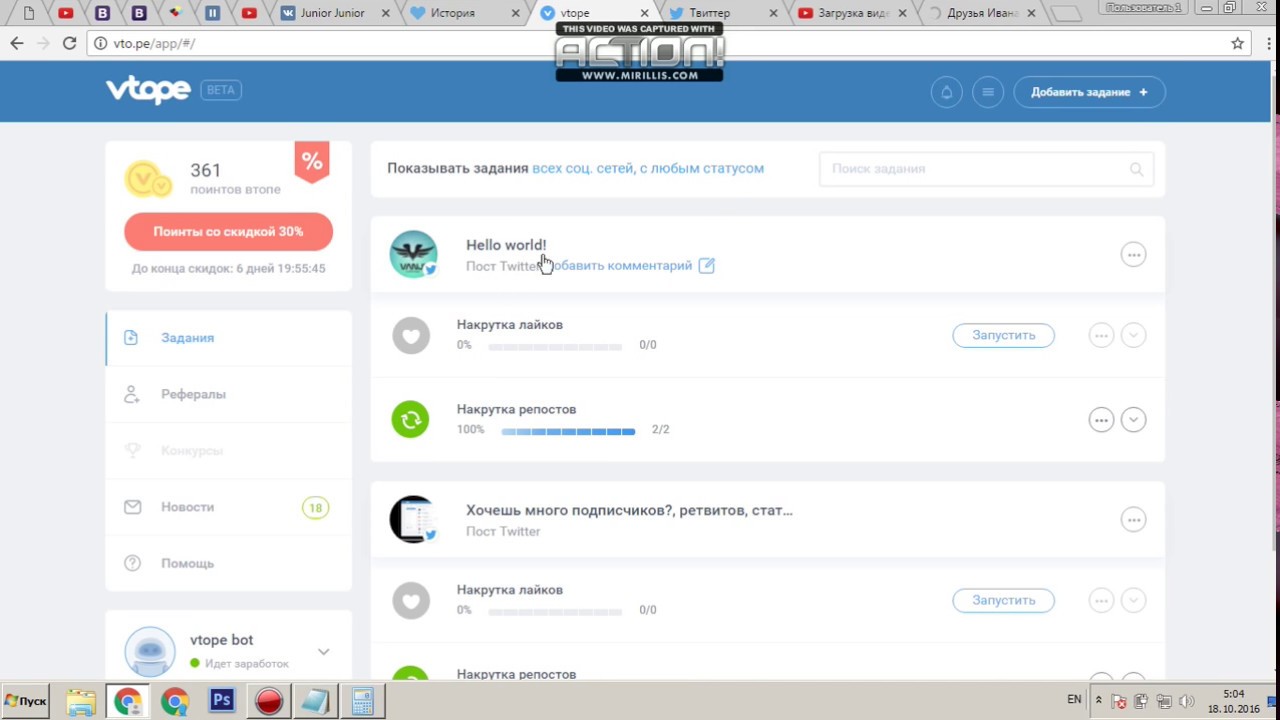Image resolution: width=1280 pixels, height=720 pixels.
Task: Click Hello world! likes heart icon
Action: (x=411, y=335)
